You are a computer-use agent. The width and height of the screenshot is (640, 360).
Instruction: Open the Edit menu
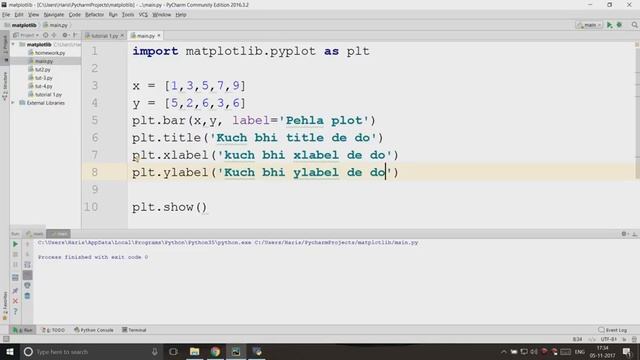click(19, 15)
